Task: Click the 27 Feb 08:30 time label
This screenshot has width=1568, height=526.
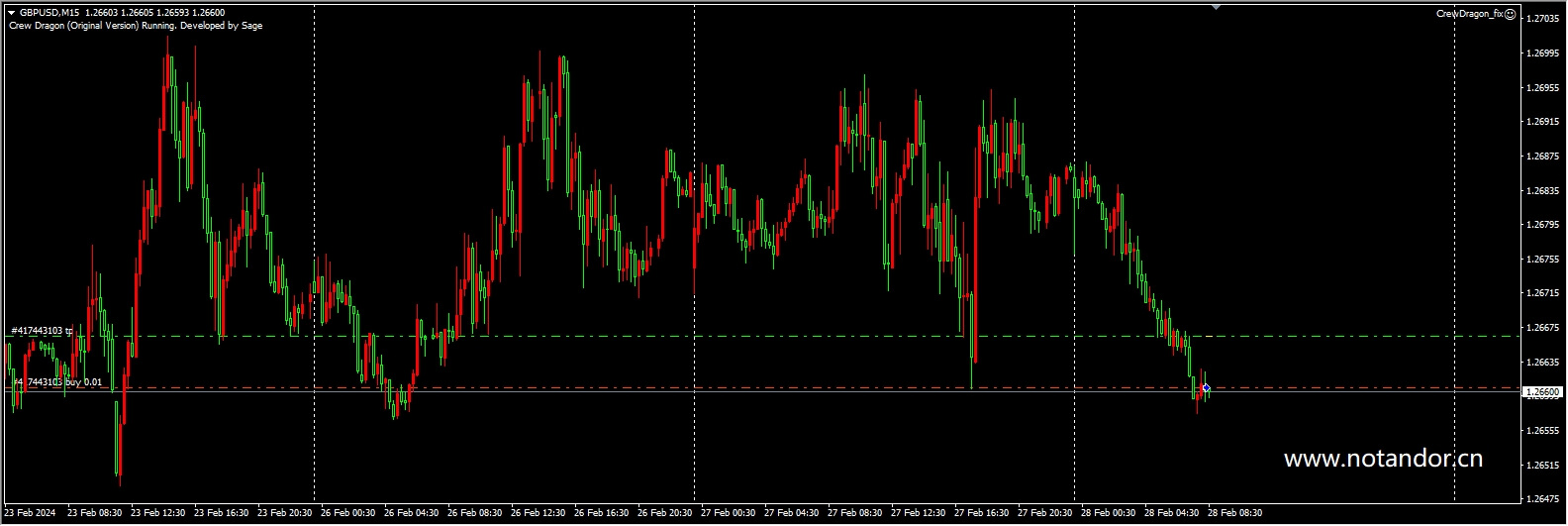Action: pos(855,513)
